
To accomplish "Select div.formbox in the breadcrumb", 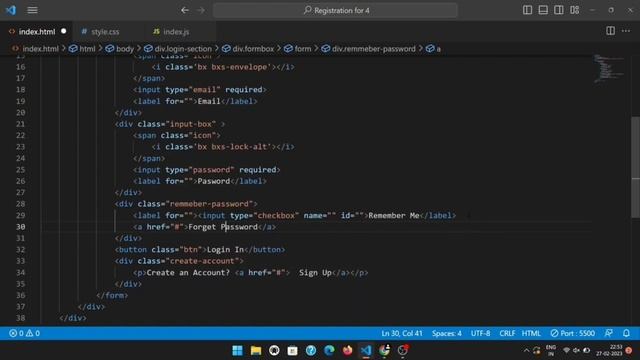I will [x=253, y=49].
